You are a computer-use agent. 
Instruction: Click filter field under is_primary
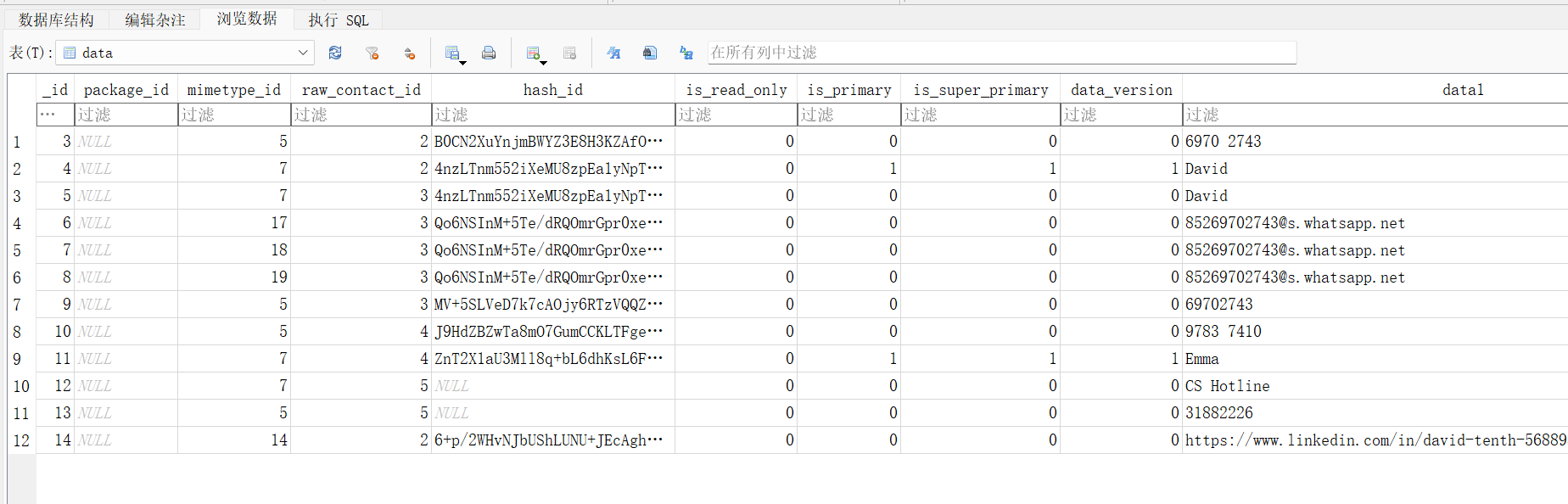pyautogui.click(x=849, y=115)
